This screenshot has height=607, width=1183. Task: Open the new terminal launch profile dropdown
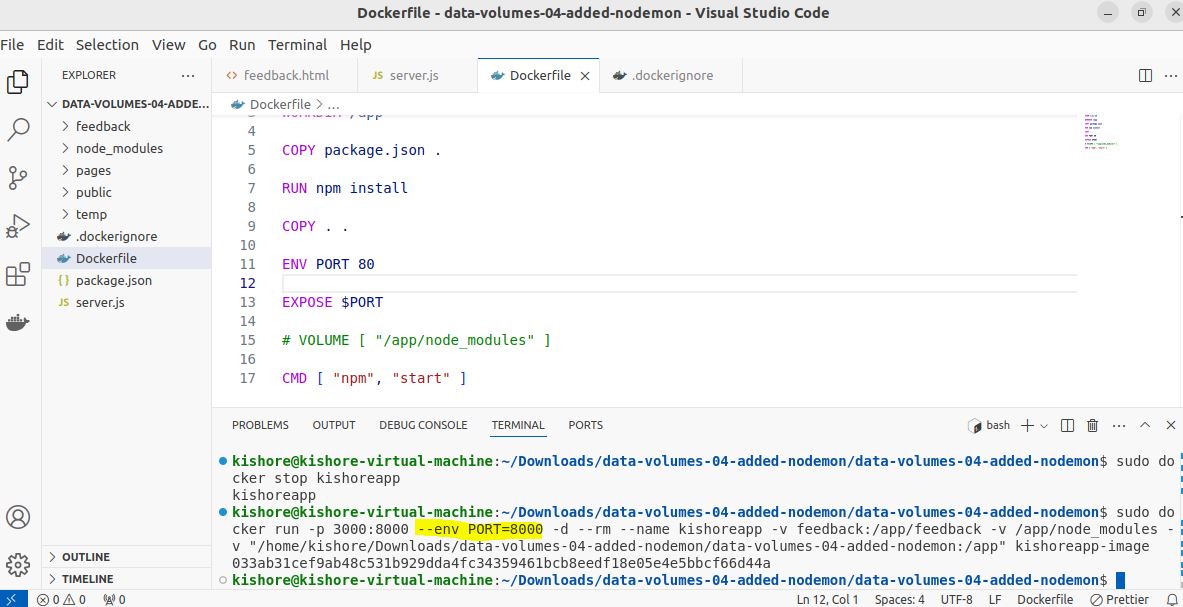pyautogui.click(x=1044, y=426)
